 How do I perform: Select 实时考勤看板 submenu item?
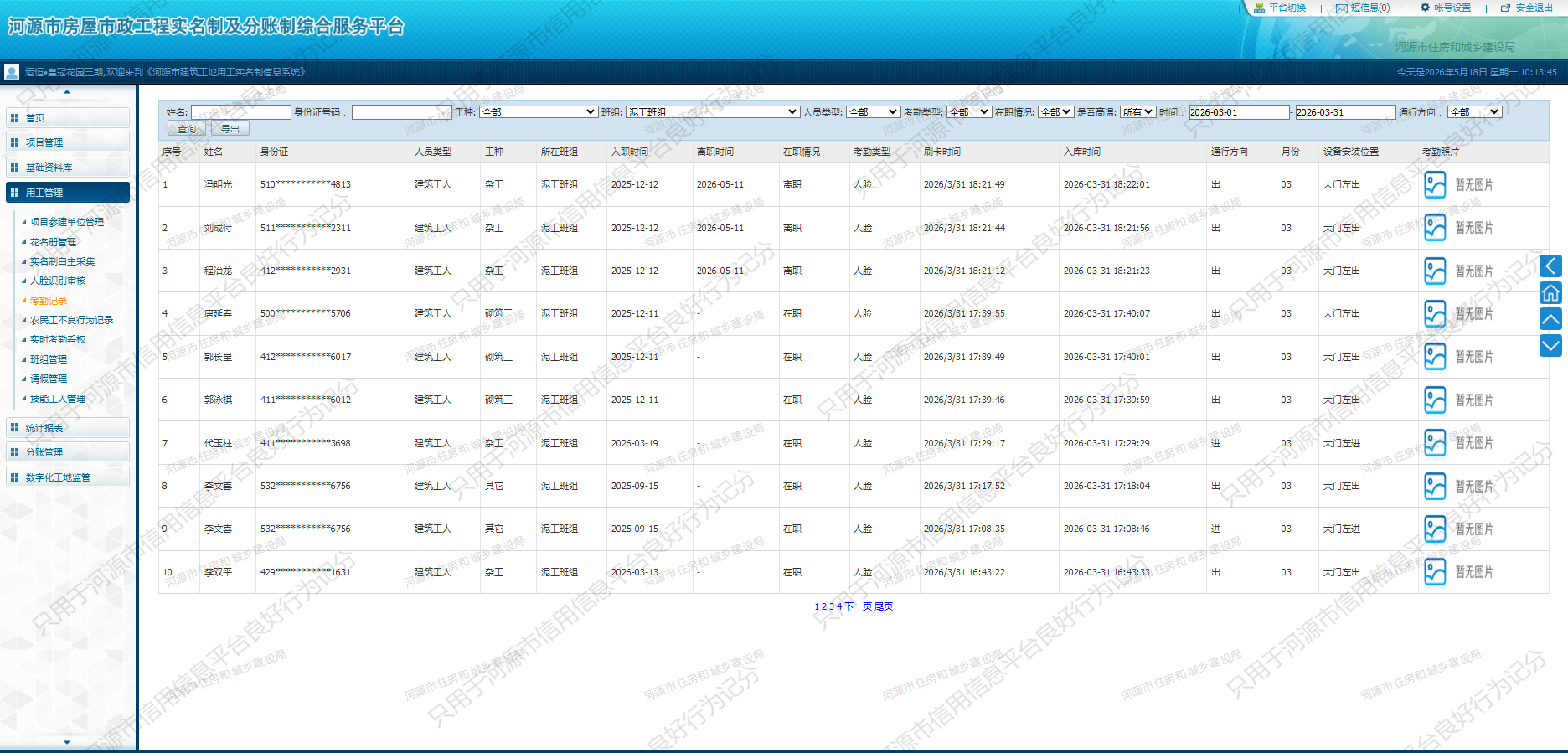pyautogui.click(x=58, y=339)
